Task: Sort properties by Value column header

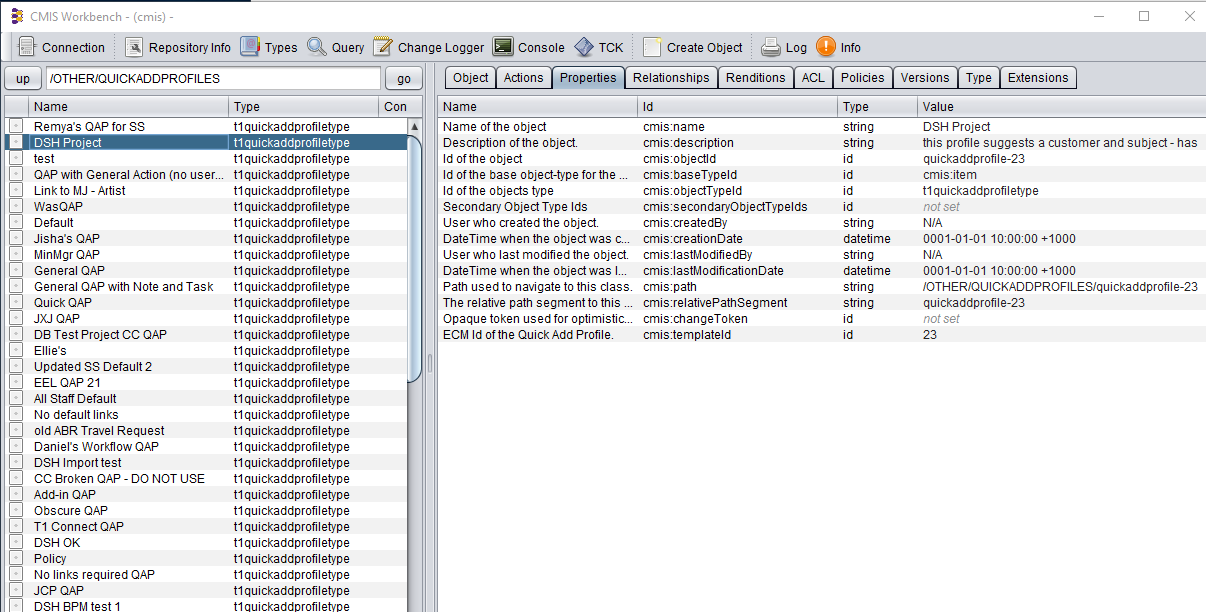Action: point(1061,106)
